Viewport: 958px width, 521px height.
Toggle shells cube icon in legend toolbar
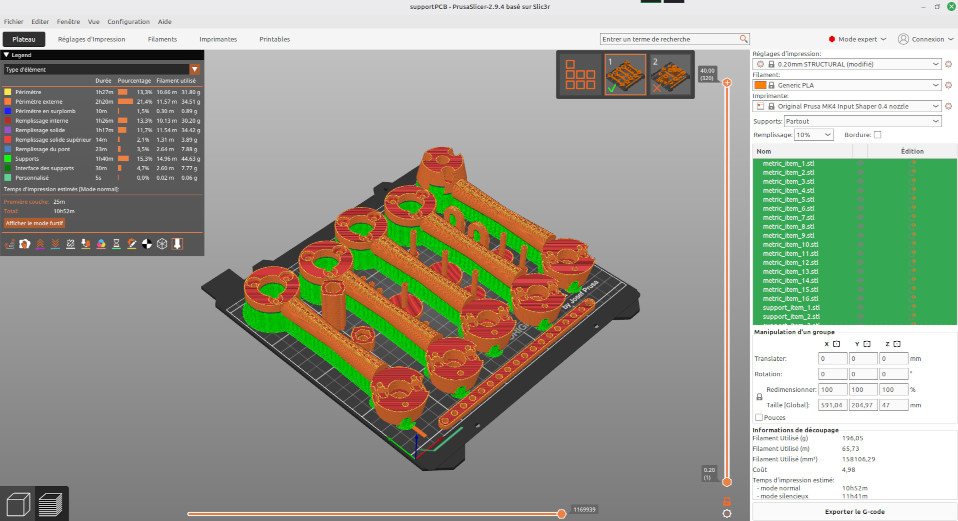point(163,244)
